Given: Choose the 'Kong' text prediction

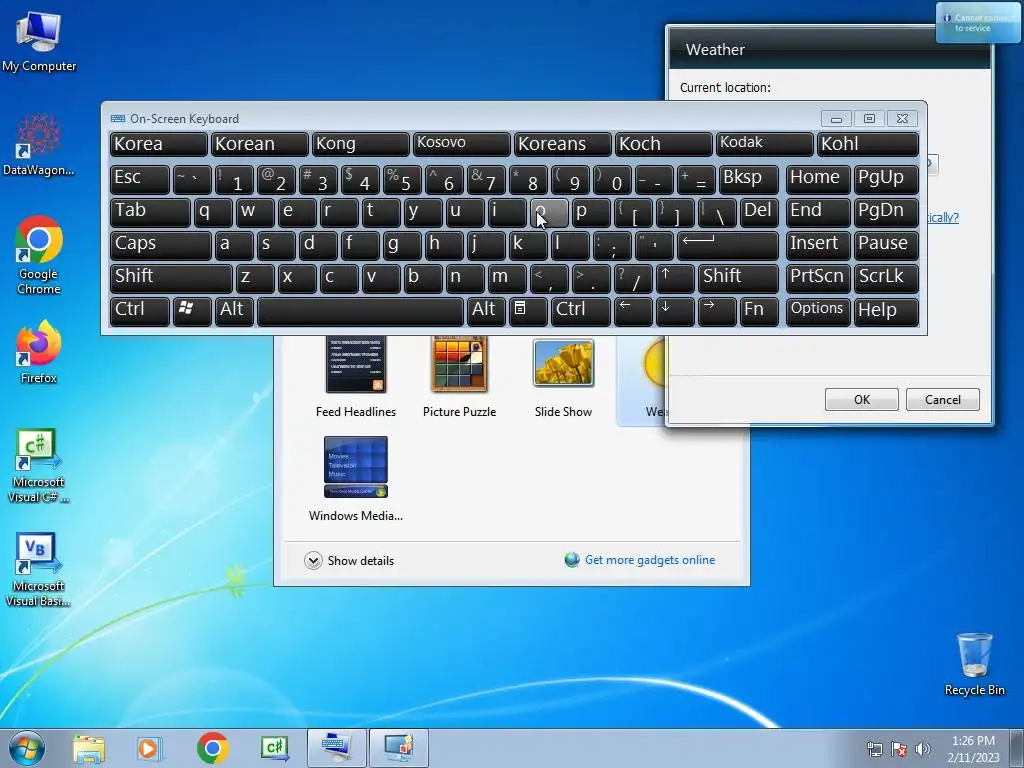Looking at the screenshot, I should (x=360, y=144).
